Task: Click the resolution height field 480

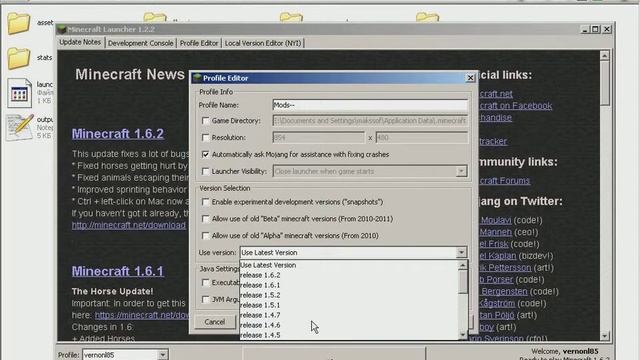Action: [x=422, y=138]
